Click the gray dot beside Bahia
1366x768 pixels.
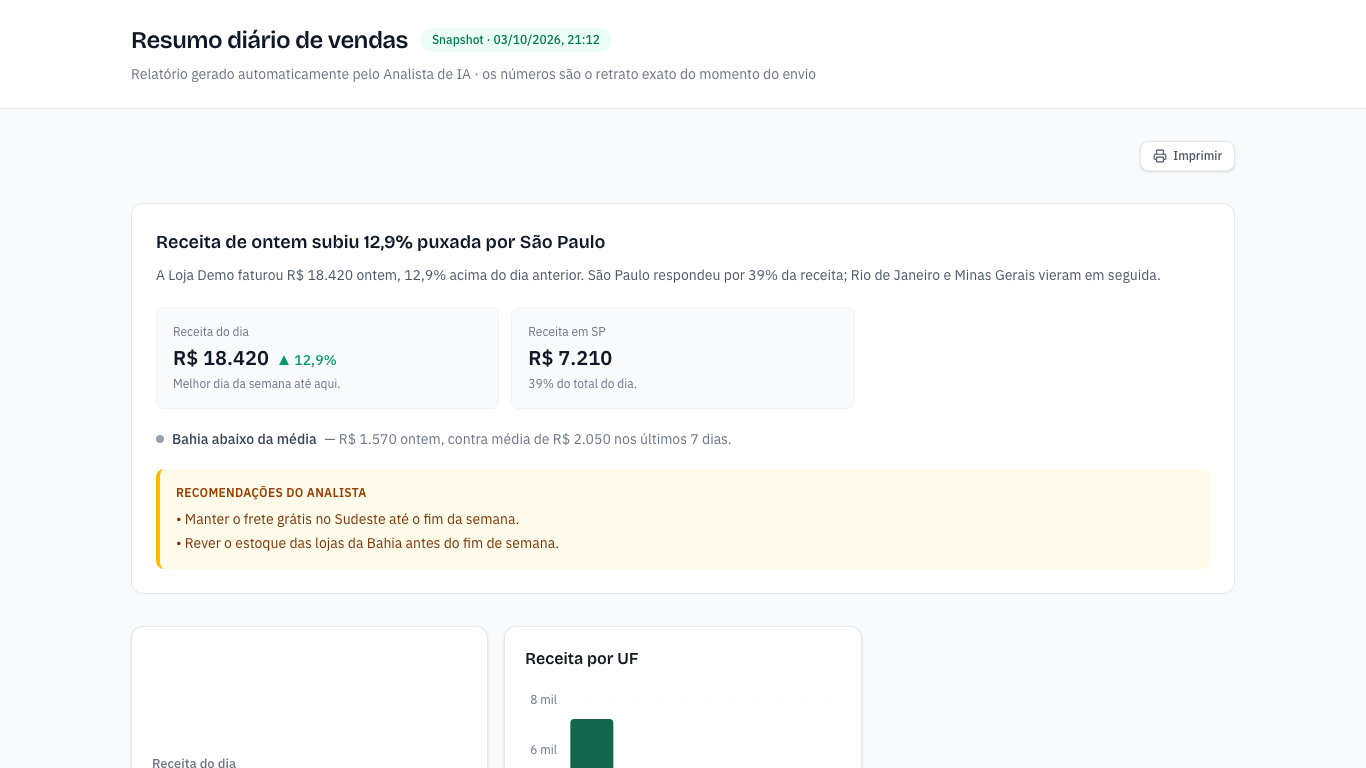click(160, 439)
